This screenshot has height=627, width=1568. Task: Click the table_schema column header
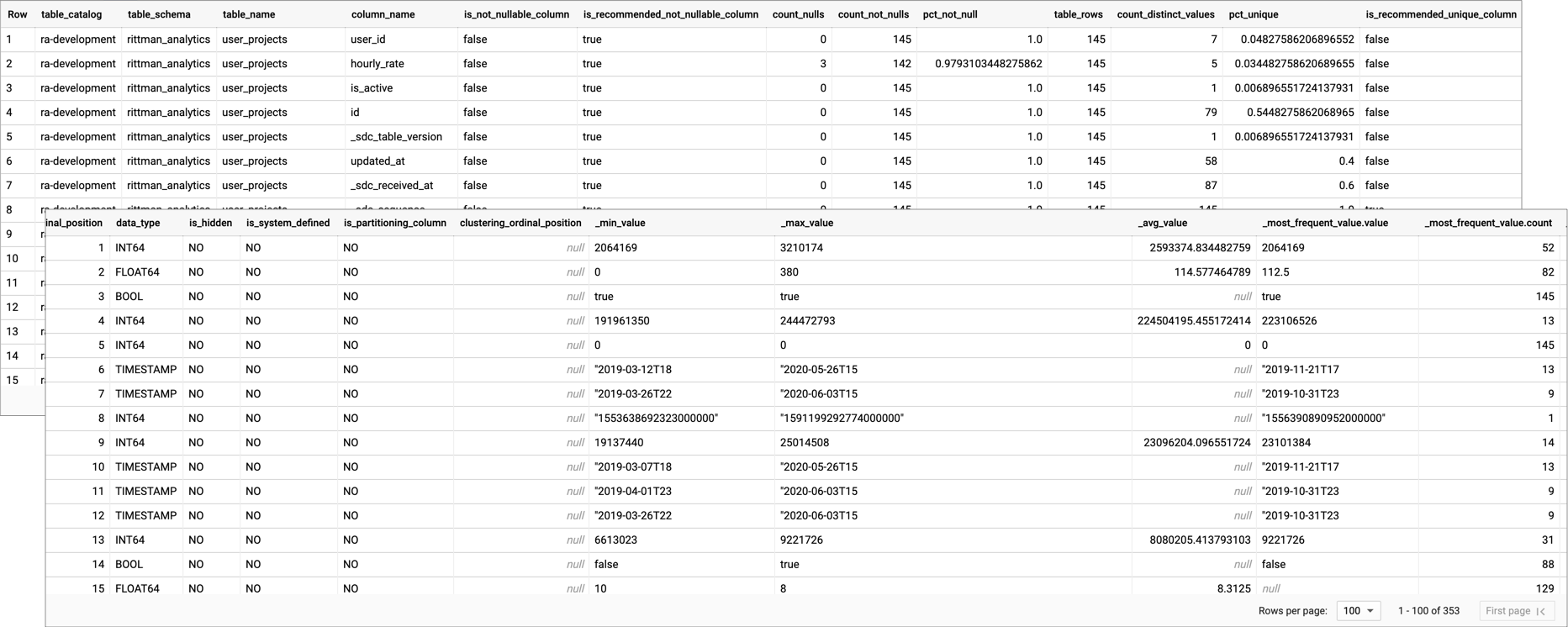pyautogui.click(x=159, y=14)
